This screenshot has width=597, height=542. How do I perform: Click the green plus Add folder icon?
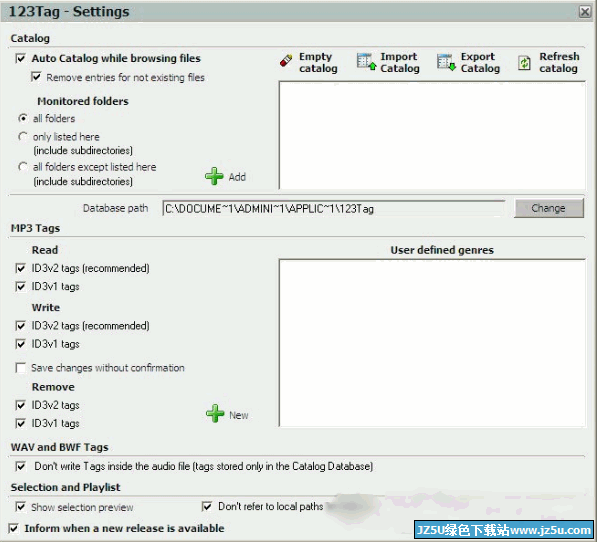(x=214, y=176)
